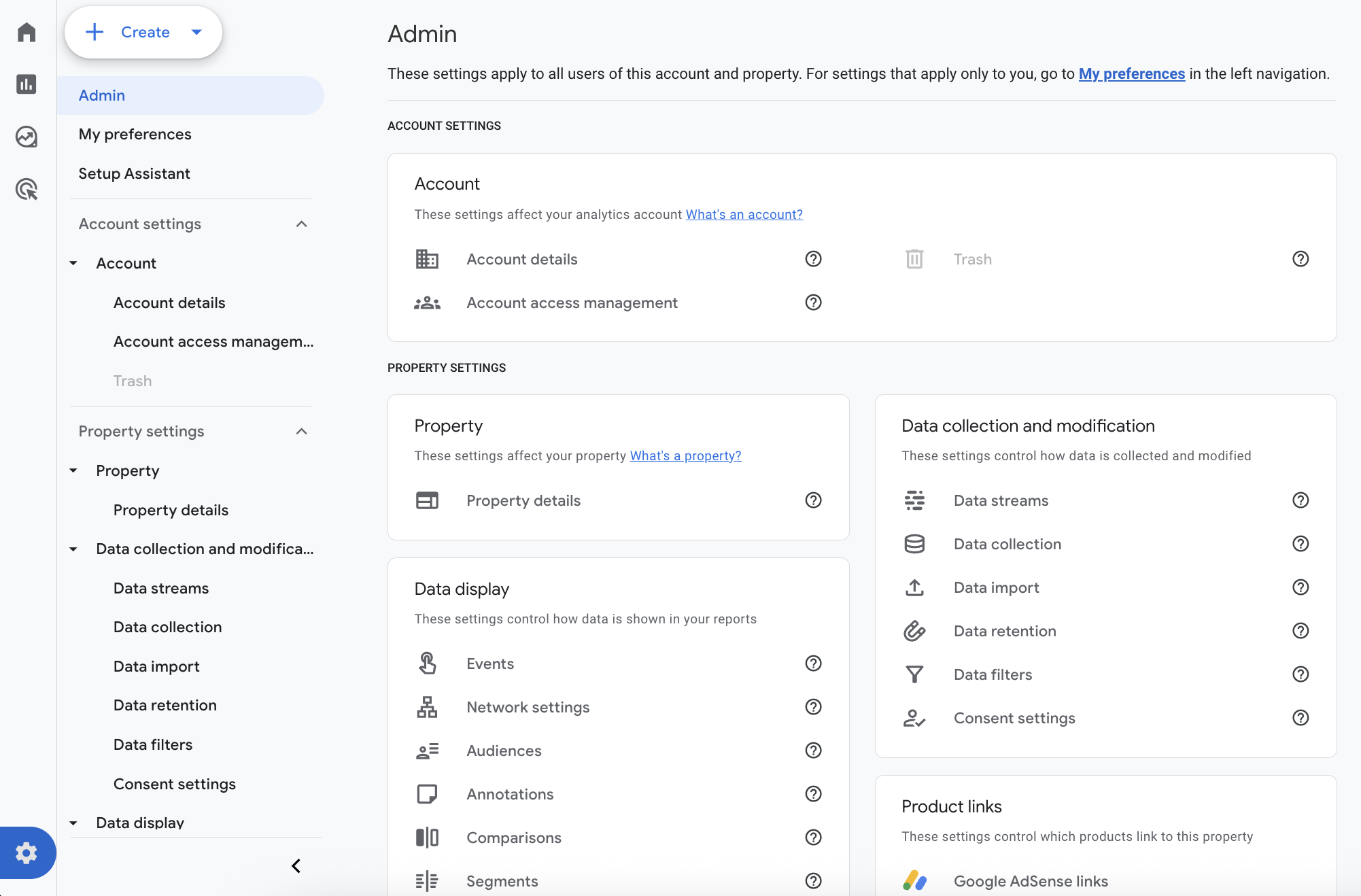Click the Admin gear icon
1361x896 pixels.
pos(27,852)
